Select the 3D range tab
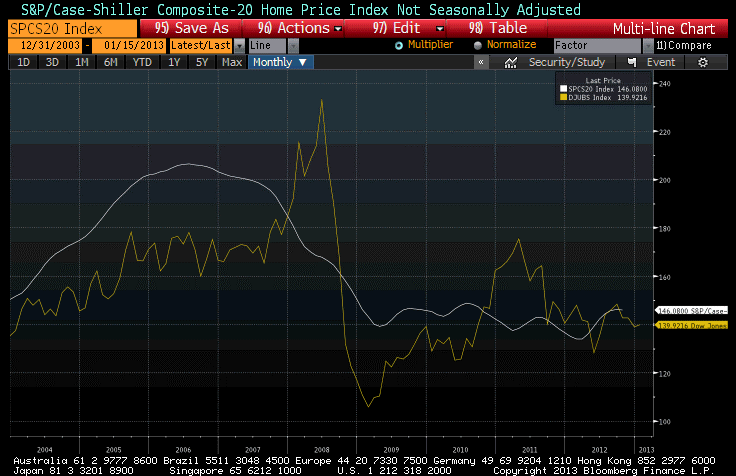The height and width of the screenshot is (476, 736). [x=52, y=62]
